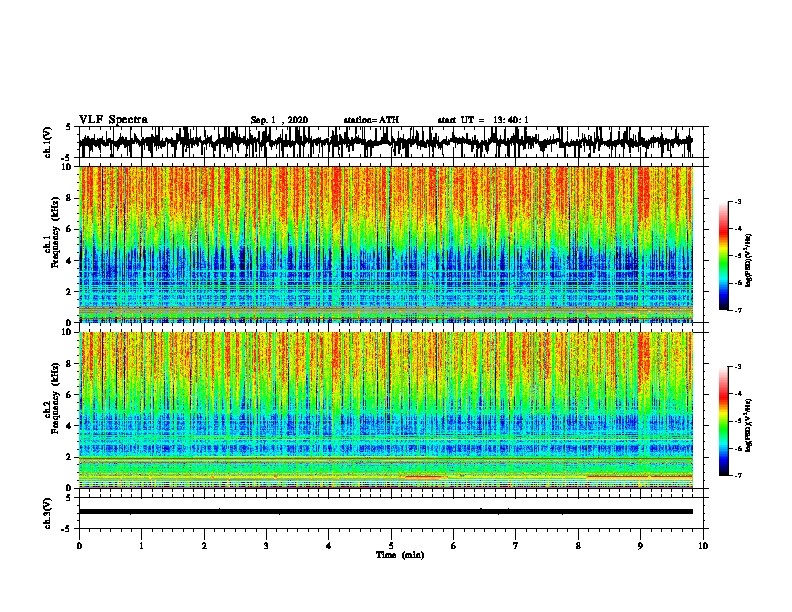The width and height of the screenshot is (792, 612).
Task: Click time axis tick label "5"
Action: click(x=391, y=546)
